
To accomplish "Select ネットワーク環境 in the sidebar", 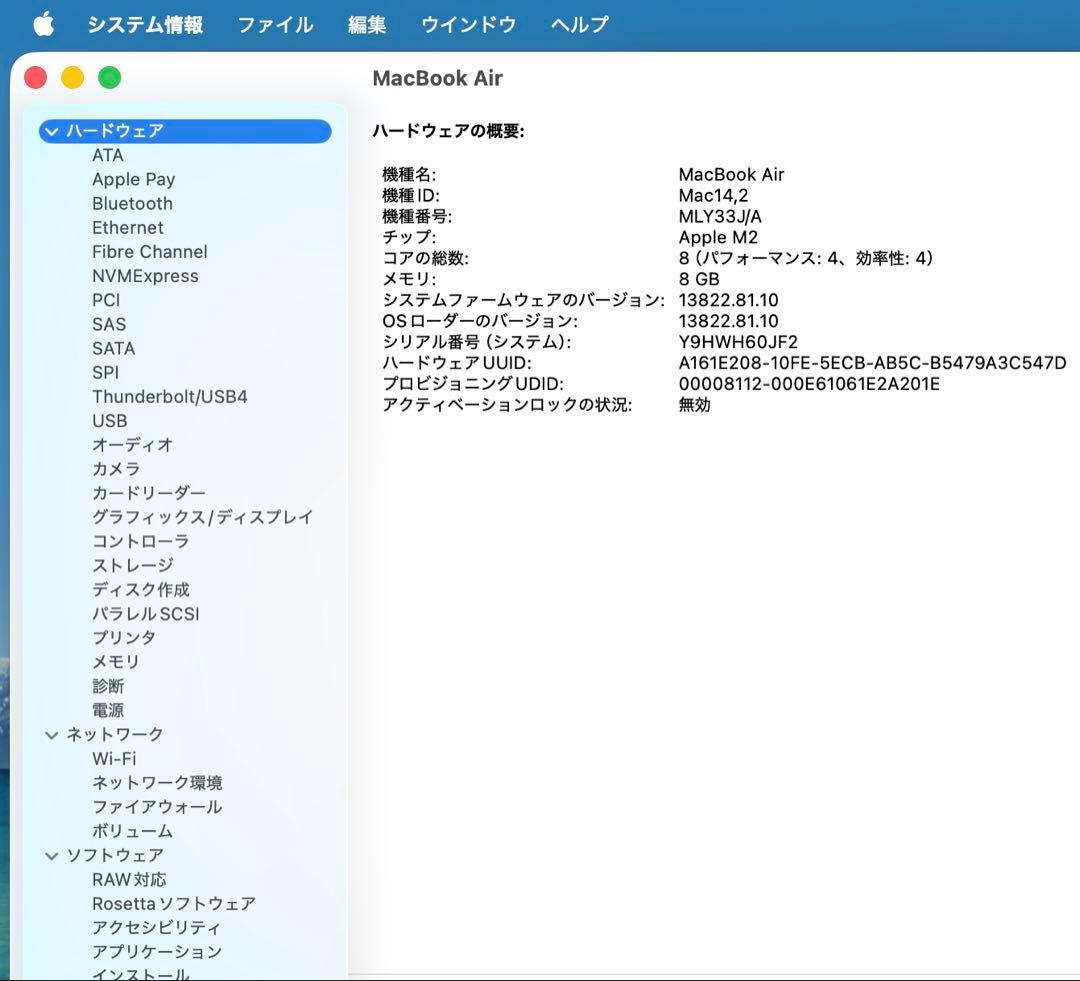I will 157,783.
